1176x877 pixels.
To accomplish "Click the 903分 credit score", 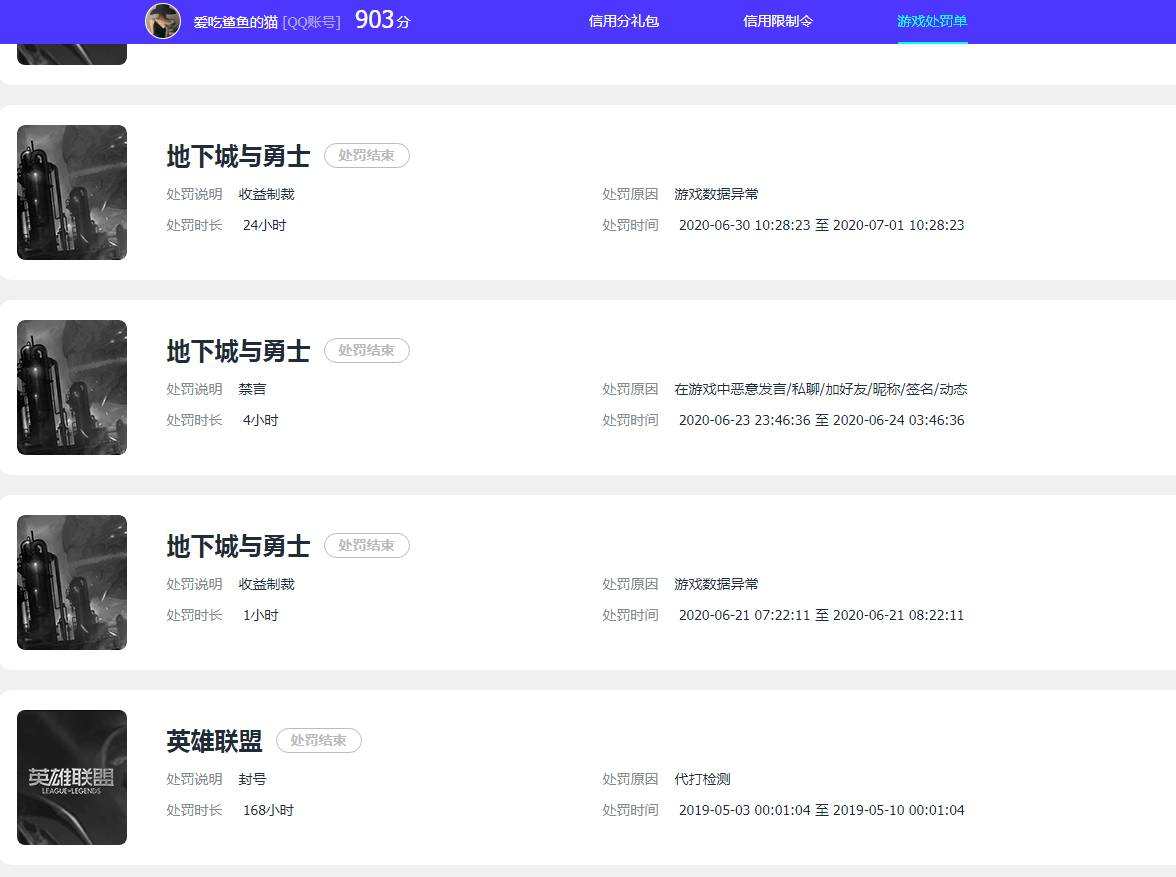I will [x=382, y=20].
